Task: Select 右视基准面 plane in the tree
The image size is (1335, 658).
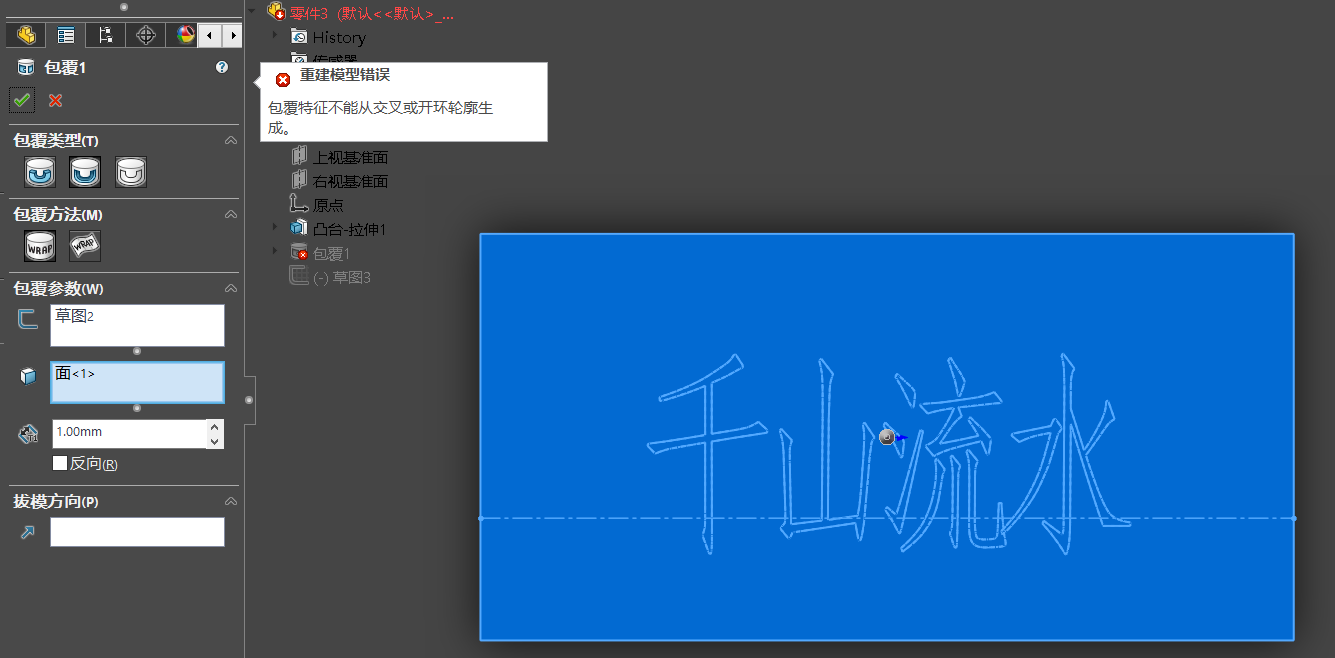Action: point(350,181)
